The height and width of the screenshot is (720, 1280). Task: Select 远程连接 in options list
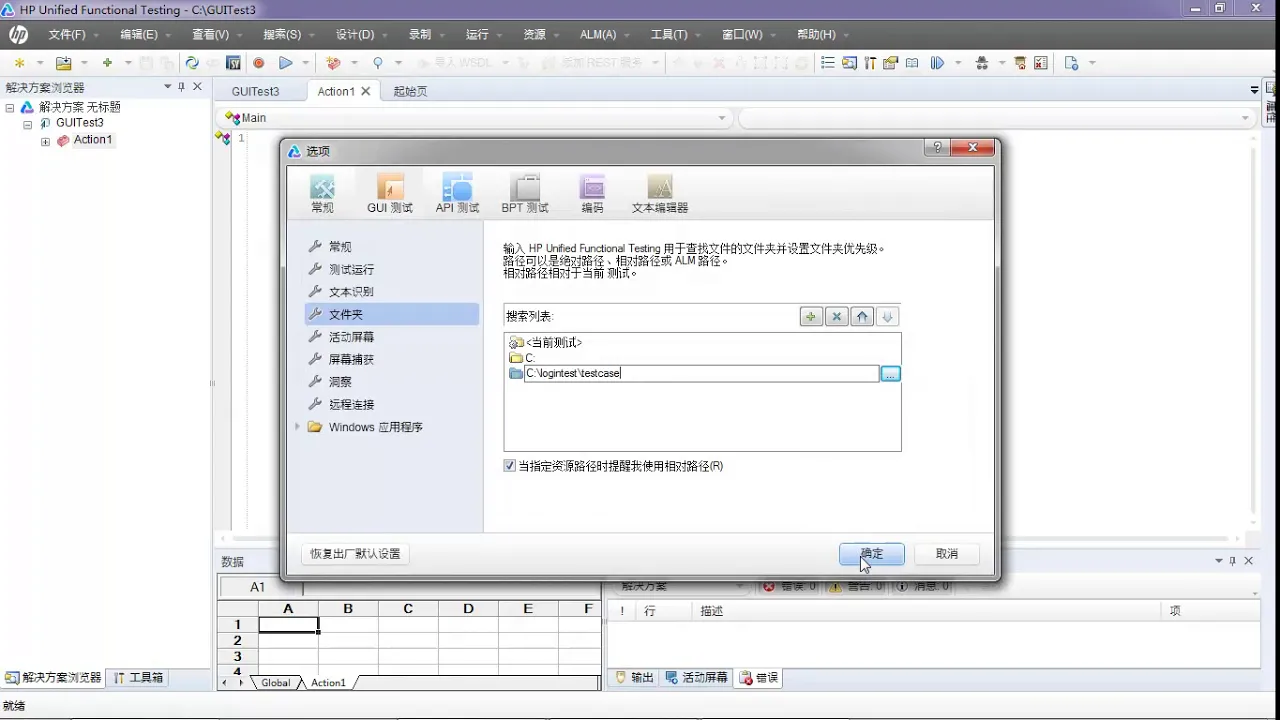[351, 404]
